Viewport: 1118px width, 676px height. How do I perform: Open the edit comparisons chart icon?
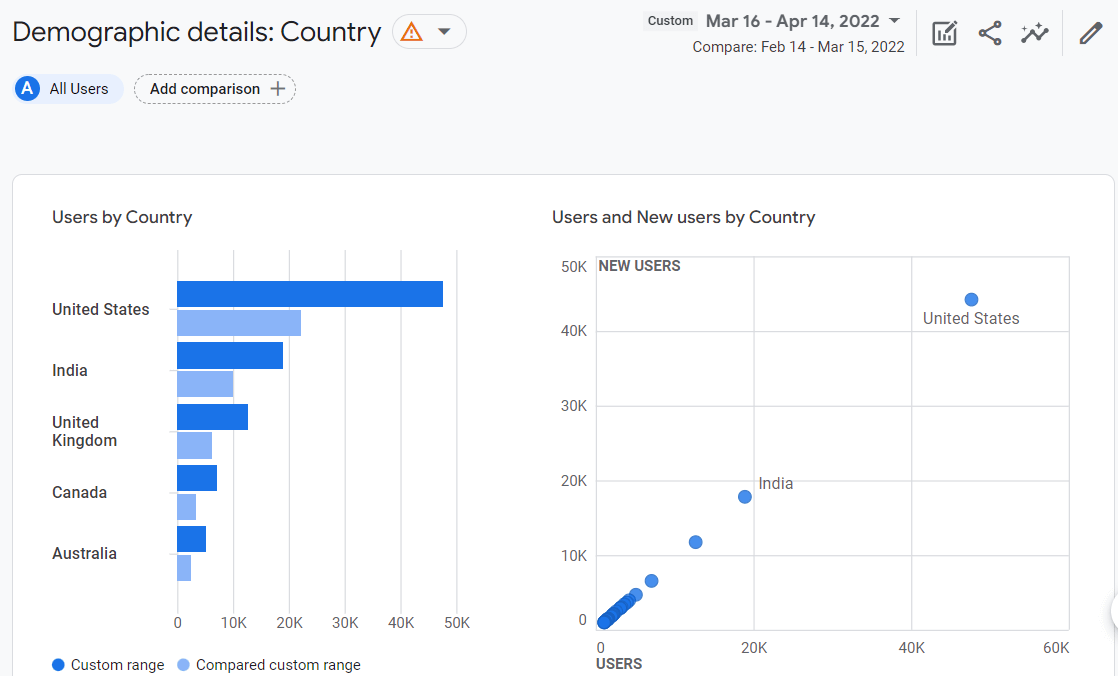click(x=944, y=33)
